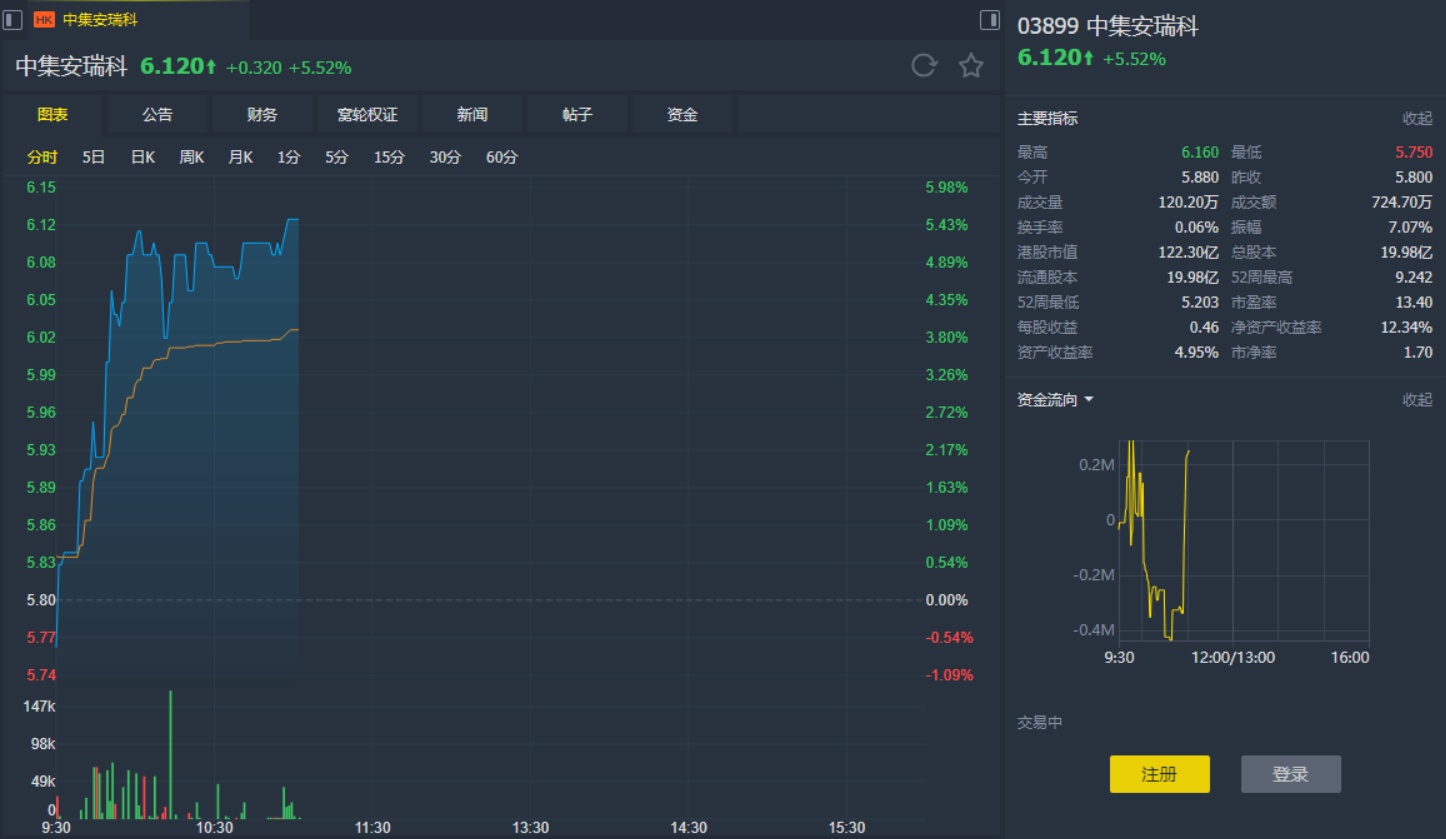
Task: Collapse the 资金流向 section
Action: point(1417,400)
